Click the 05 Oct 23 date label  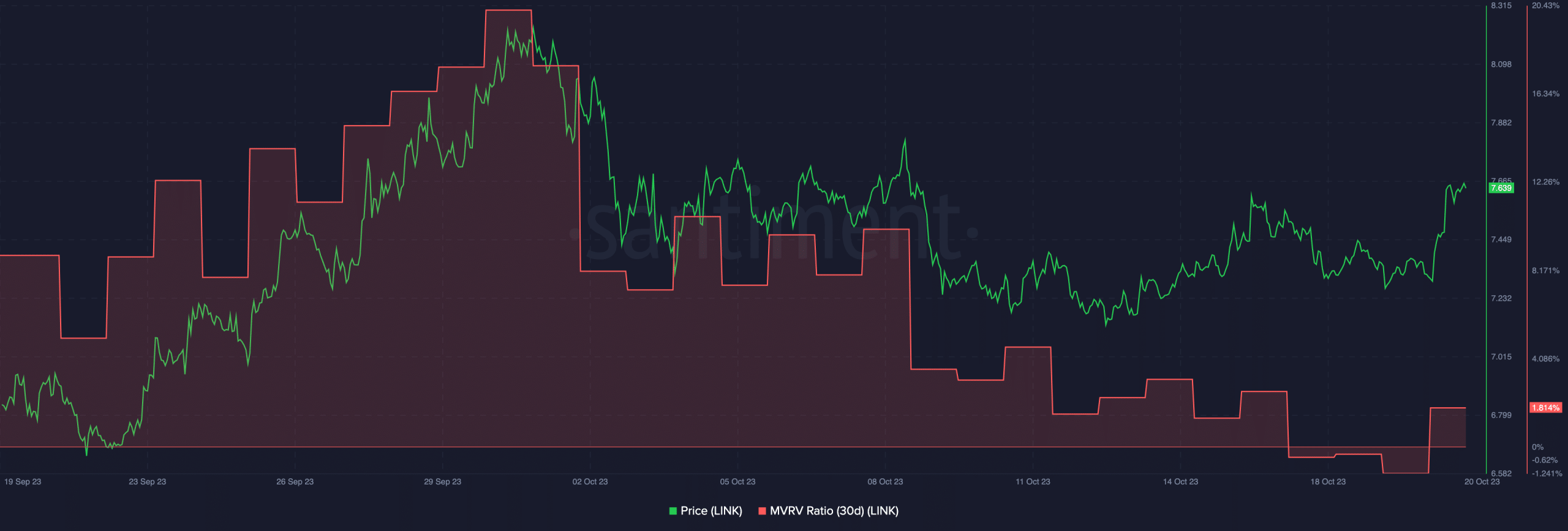(x=738, y=482)
